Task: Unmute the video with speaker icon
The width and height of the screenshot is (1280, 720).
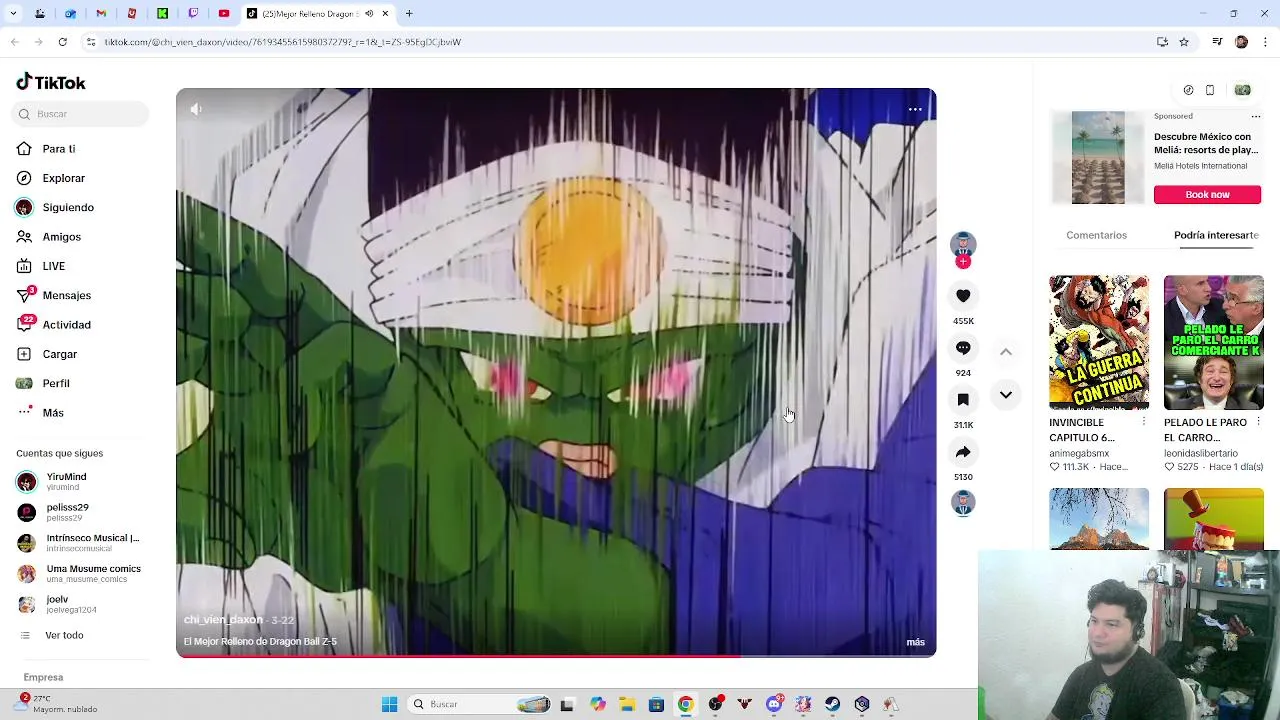Action: click(x=196, y=109)
